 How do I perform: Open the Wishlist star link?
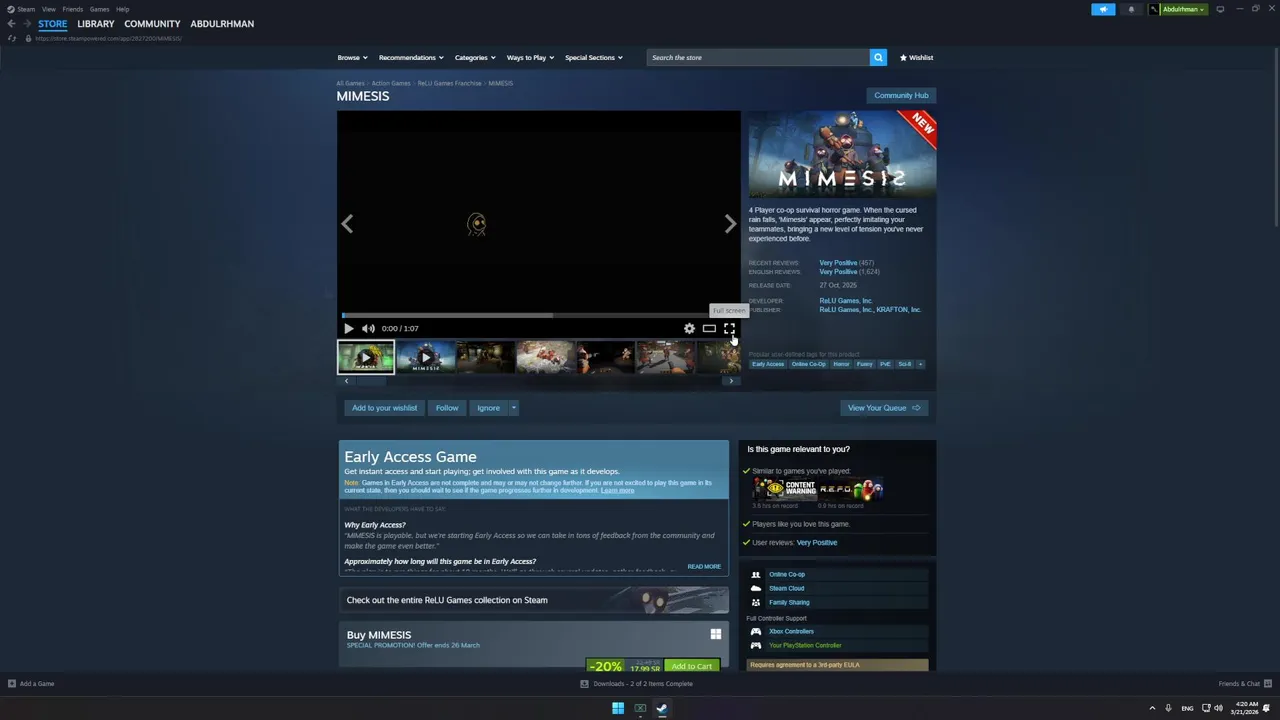coord(916,57)
